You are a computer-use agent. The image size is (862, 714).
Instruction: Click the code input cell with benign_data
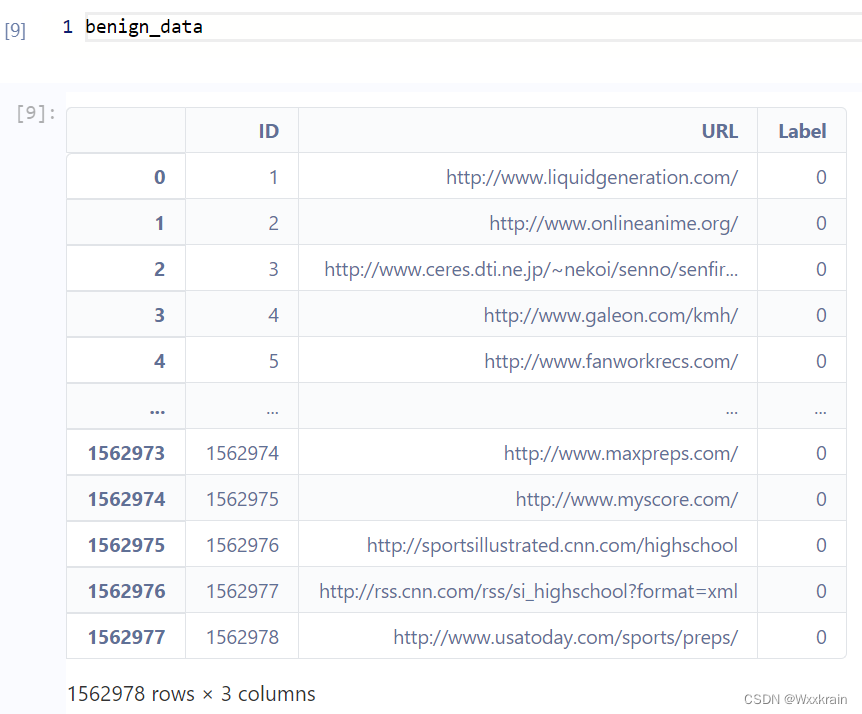coord(473,27)
